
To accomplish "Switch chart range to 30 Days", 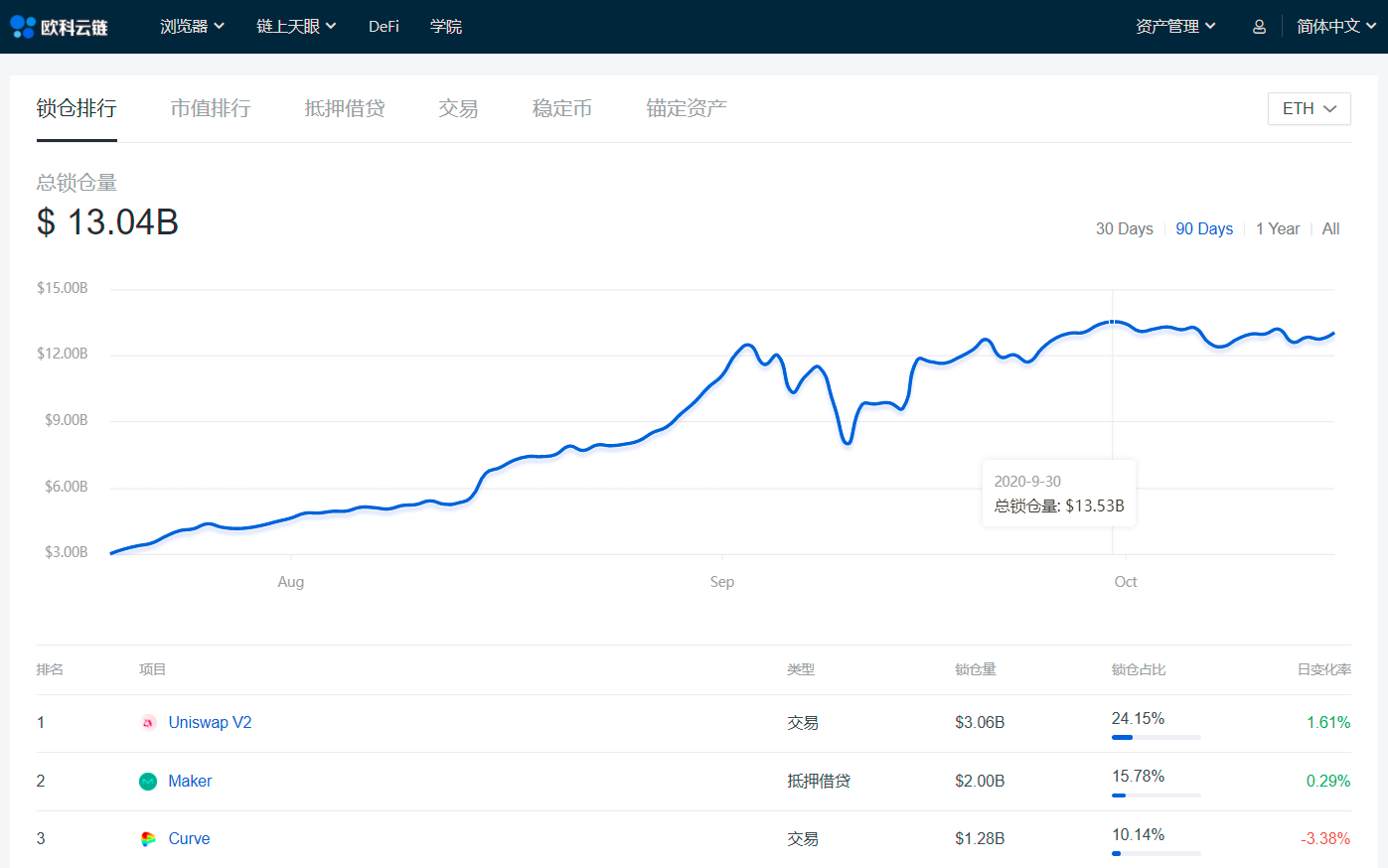I will coord(1124,228).
